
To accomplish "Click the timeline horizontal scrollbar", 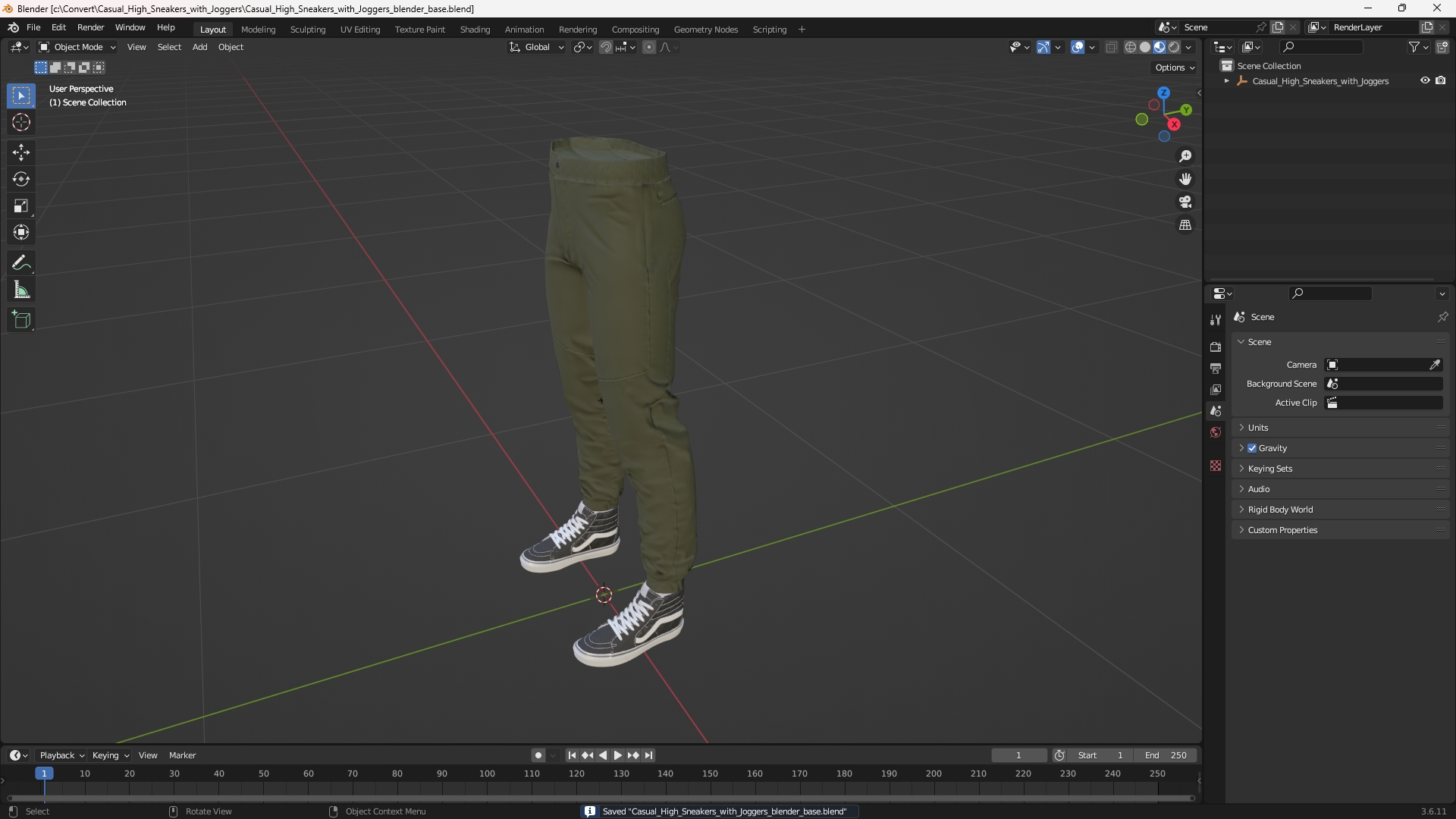I will [601, 799].
